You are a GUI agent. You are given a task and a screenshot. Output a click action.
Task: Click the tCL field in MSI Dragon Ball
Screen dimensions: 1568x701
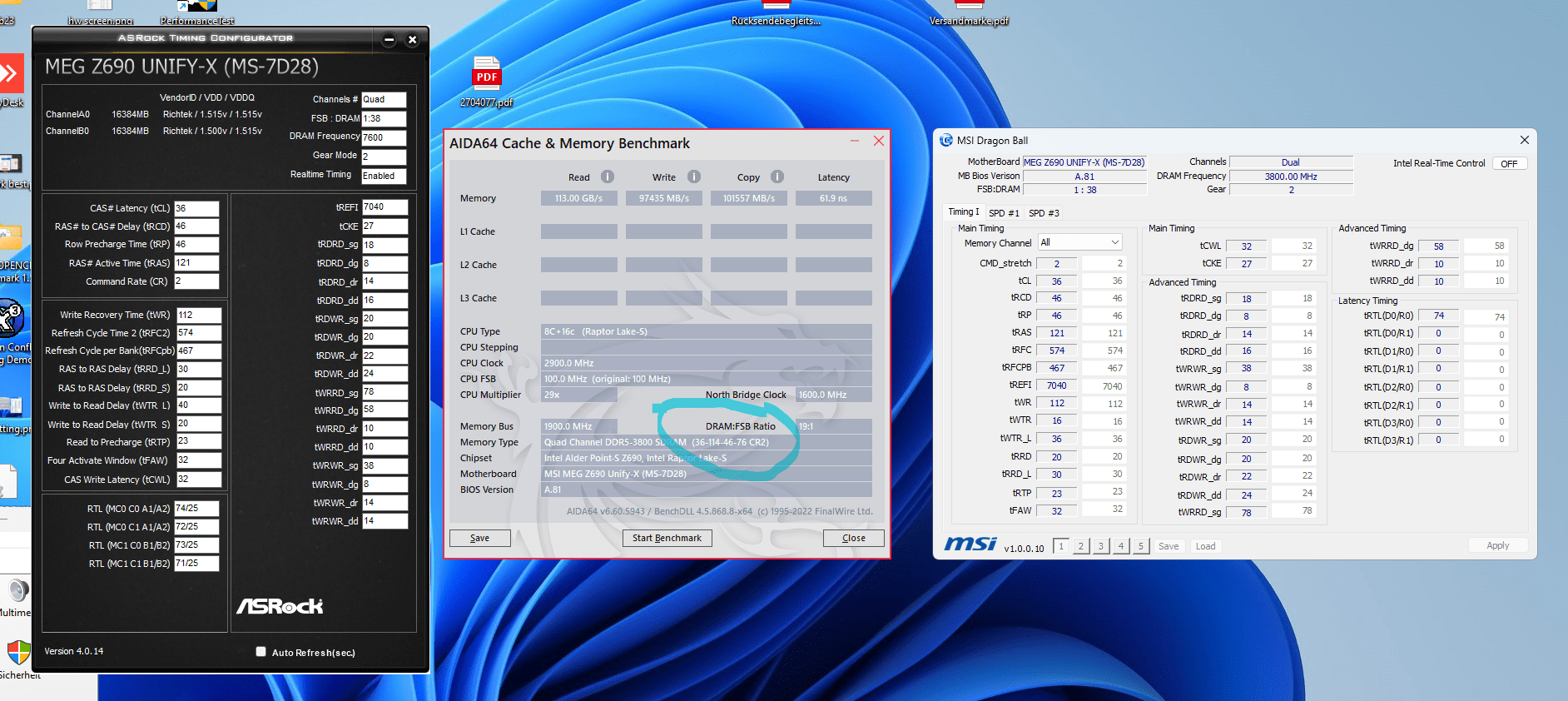coord(1057,281)
